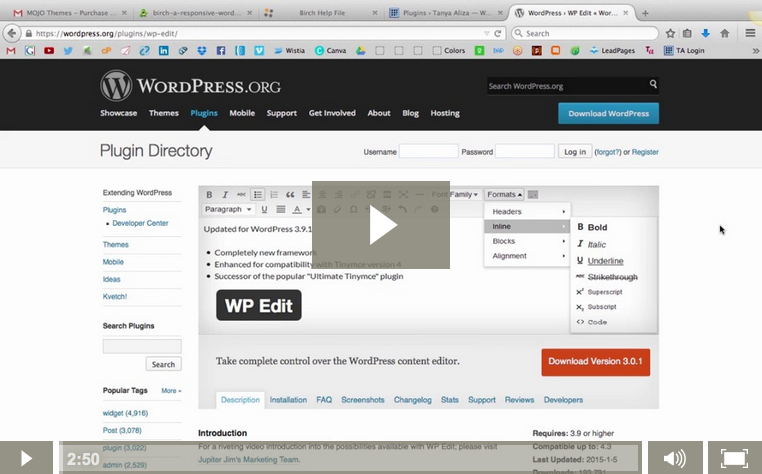Viewport: 762px width, 474px height.
Task: Open the Dropbox bookmark icon
Action: pos(202,51)
